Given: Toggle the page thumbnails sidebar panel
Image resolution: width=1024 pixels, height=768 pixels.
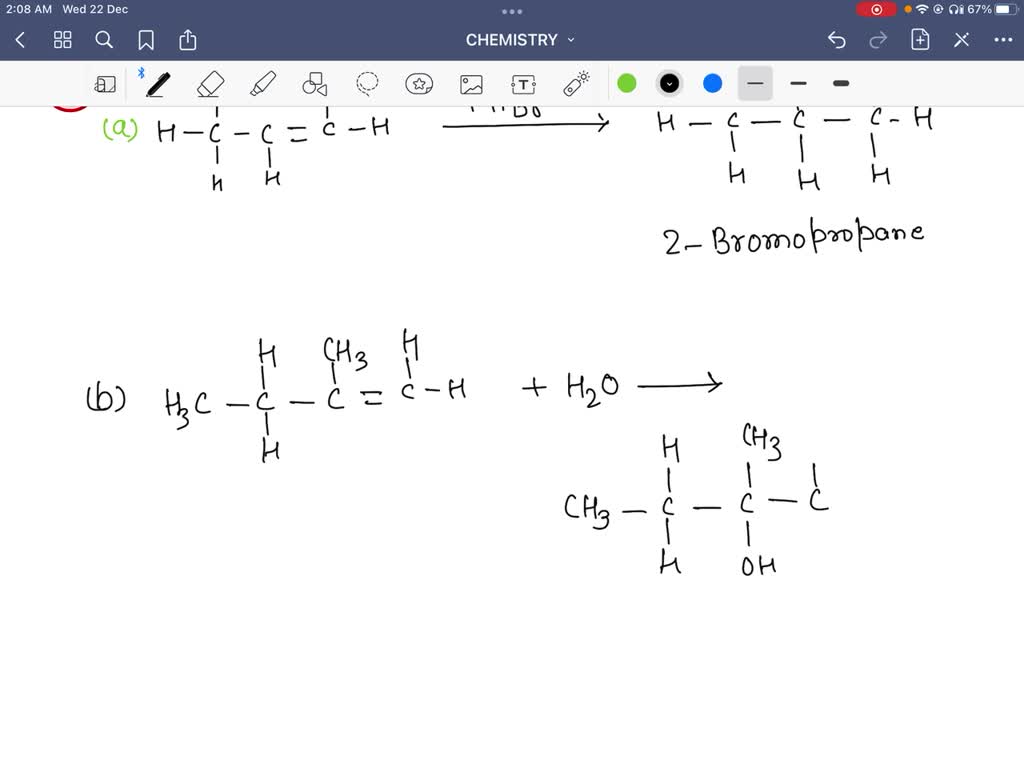Looking at the screenshot, I should [x=106, y=83].
